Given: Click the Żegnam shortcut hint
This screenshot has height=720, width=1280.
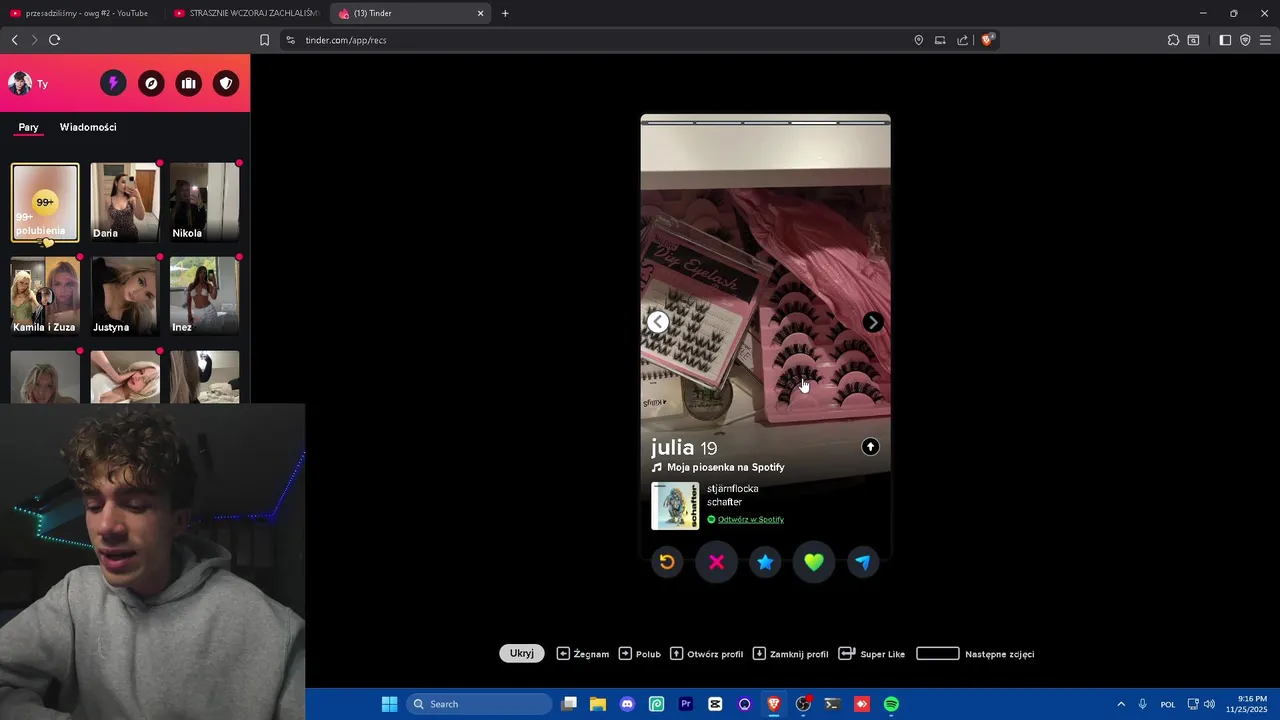Looking at the screenshot, I should pos(582,654).
